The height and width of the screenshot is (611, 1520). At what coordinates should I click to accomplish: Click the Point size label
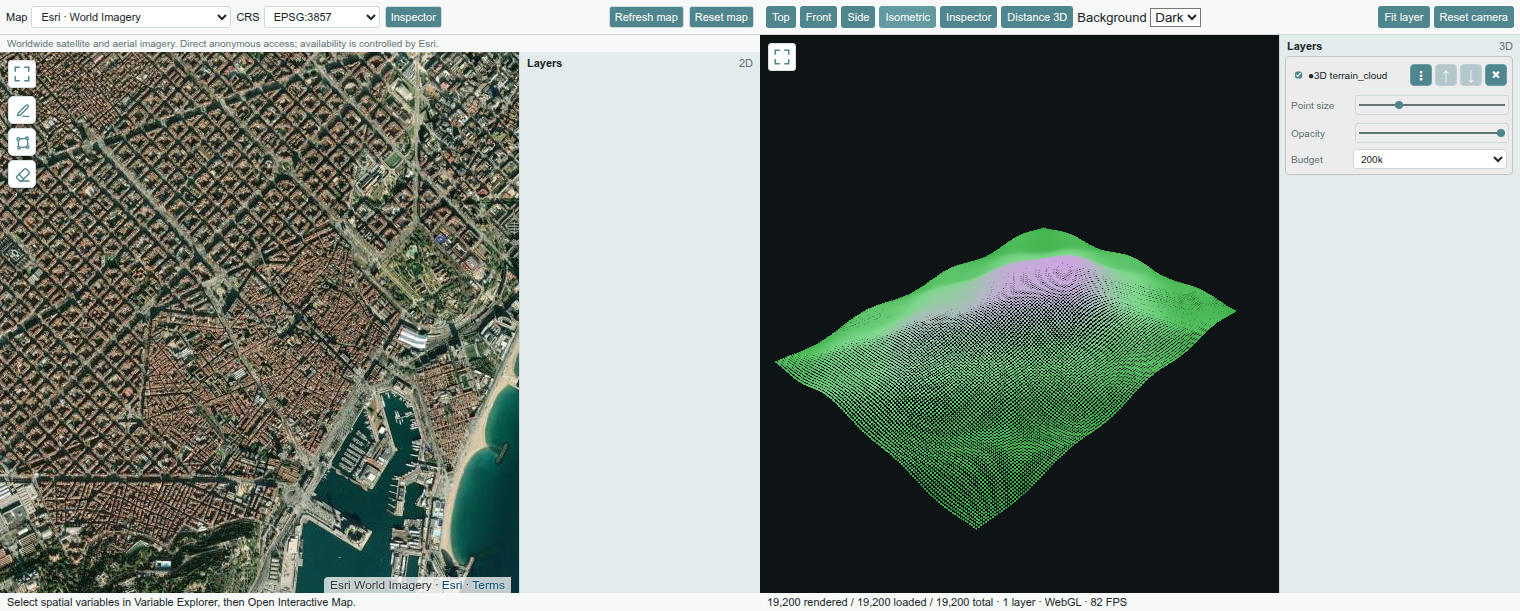point(1312,105)
